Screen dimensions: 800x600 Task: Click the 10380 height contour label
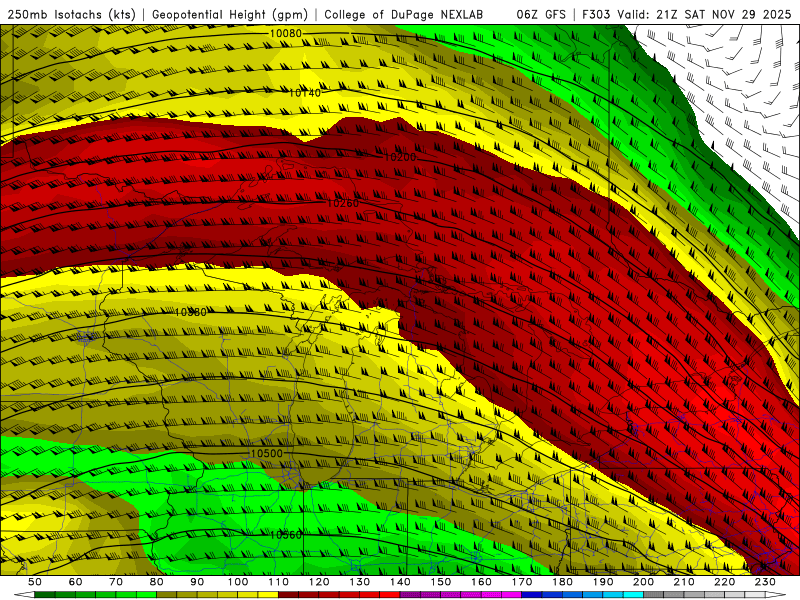pos(190,312)
